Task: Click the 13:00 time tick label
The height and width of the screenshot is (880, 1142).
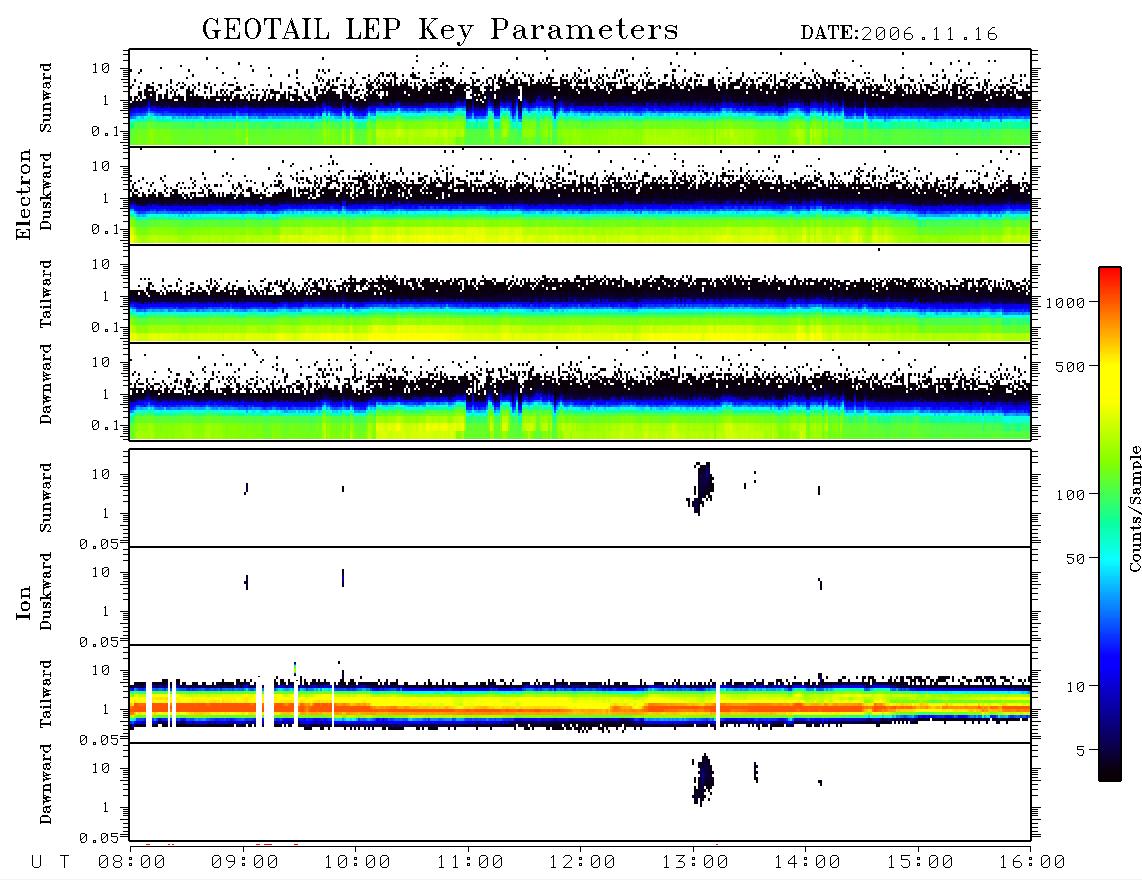Action: pos(695,863)
